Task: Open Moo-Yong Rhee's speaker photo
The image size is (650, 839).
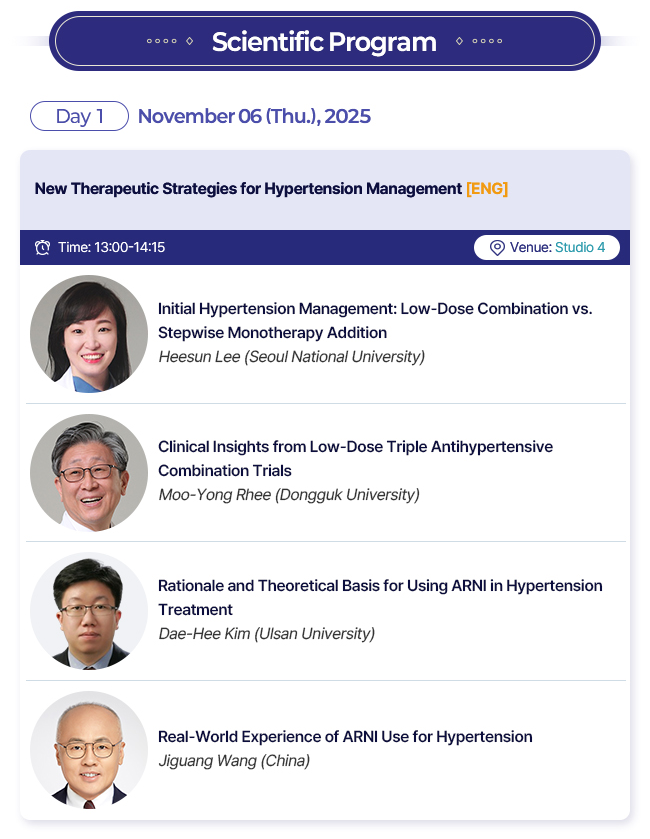Action: 89,472
